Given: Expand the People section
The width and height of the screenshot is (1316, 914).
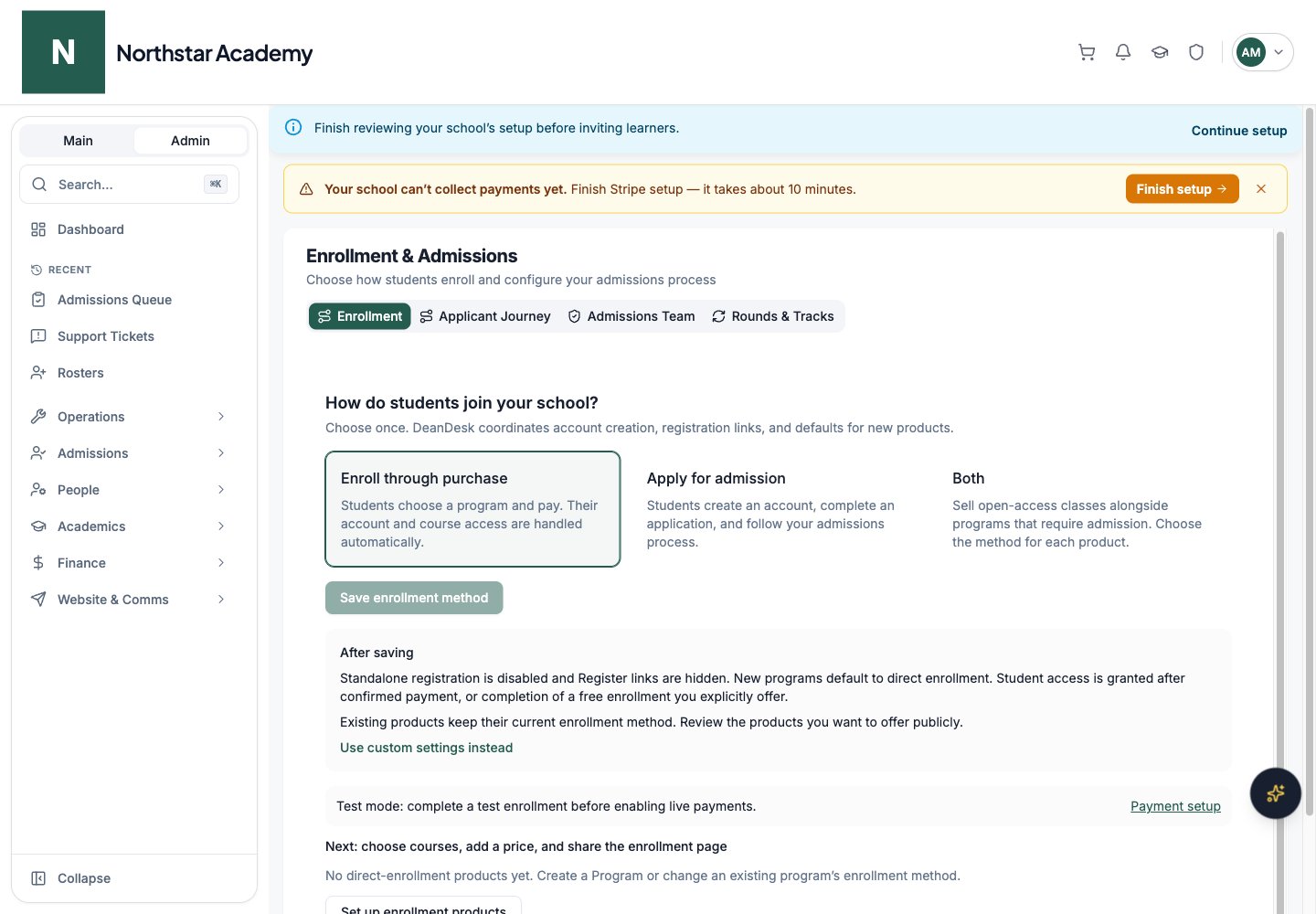Looking at the screenshot, I should point(130,490).
